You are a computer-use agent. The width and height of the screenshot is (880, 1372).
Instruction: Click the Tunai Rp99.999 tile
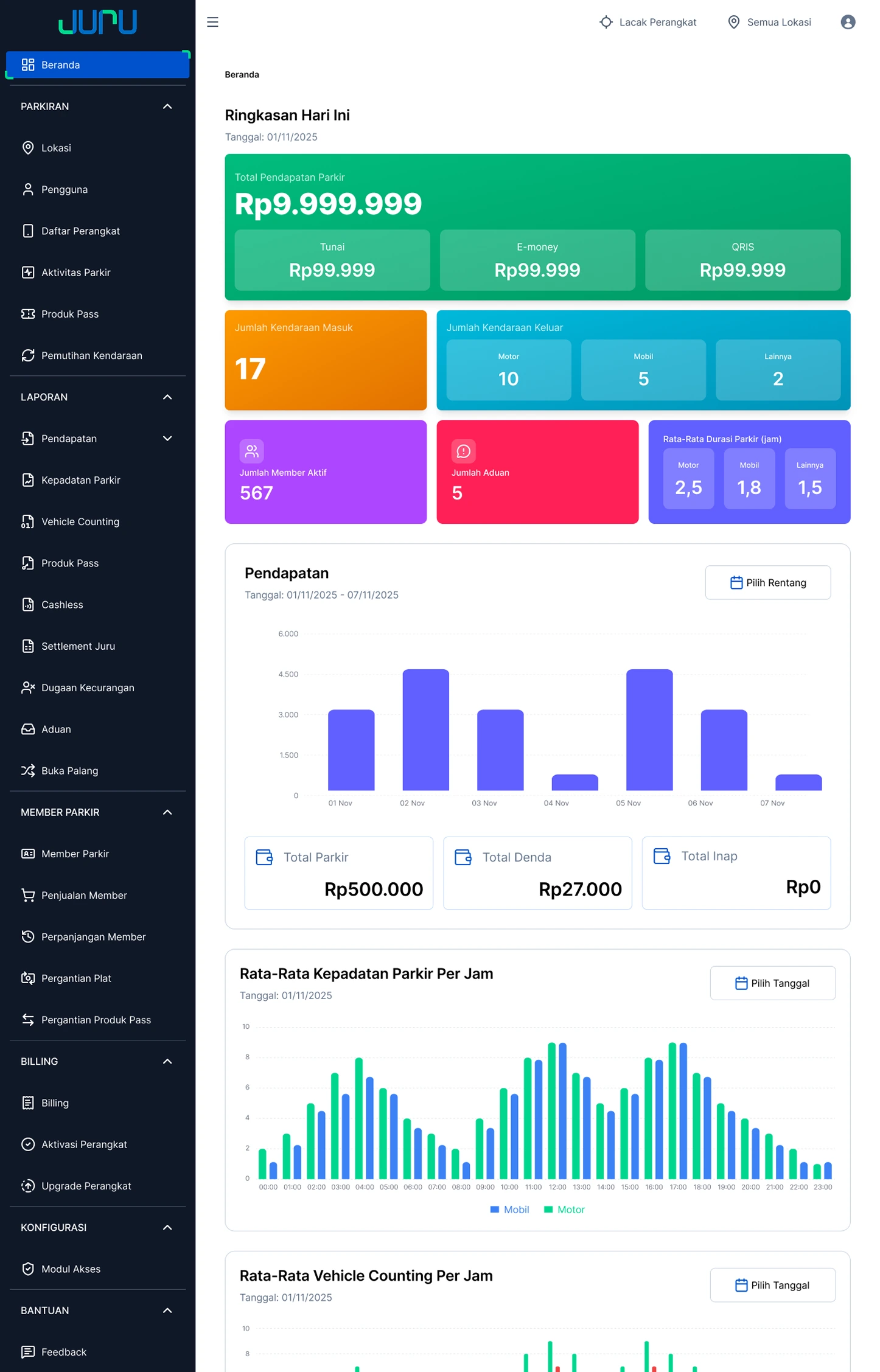pos(332,260)
